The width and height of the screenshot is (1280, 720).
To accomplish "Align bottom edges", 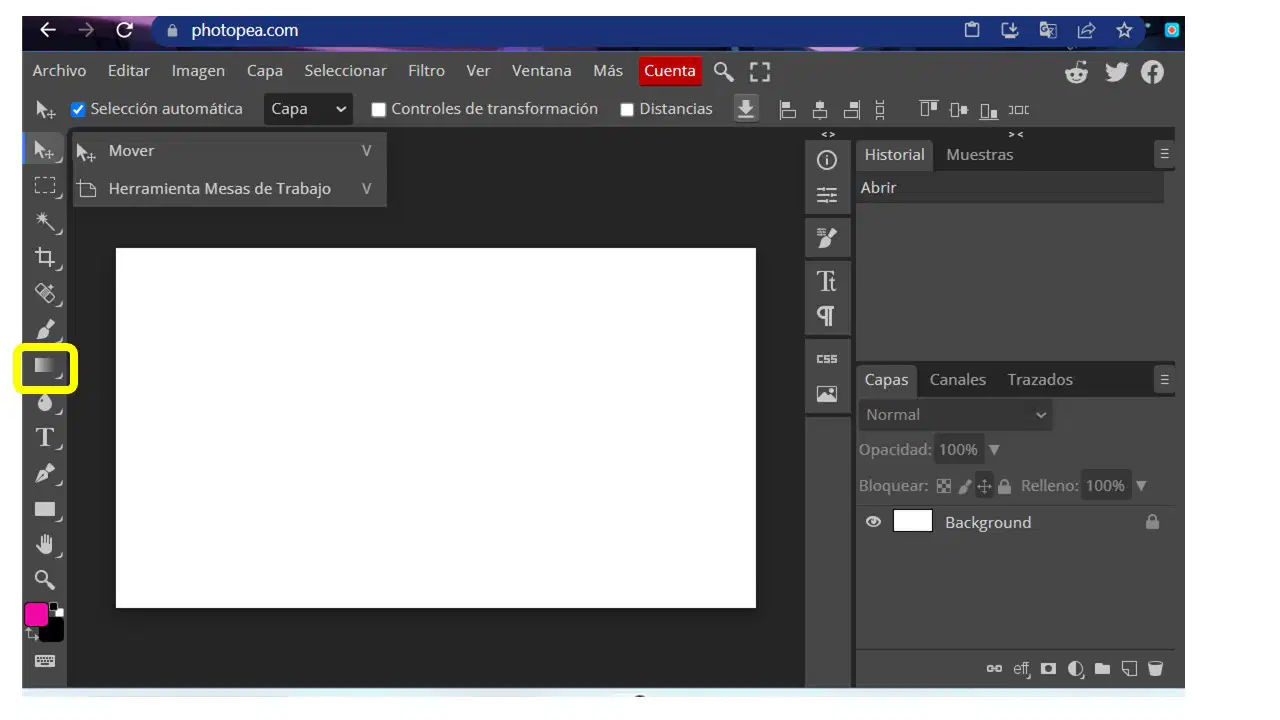I will 988,110.
